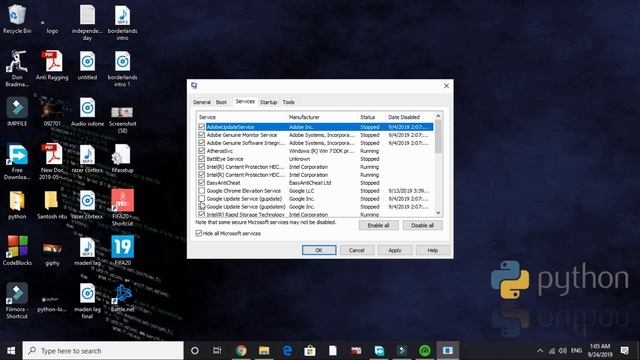The height and width of the screenshot is (360, 640).
Task: Uncheck the BattlEye Service checkbox
Action: 201,159
